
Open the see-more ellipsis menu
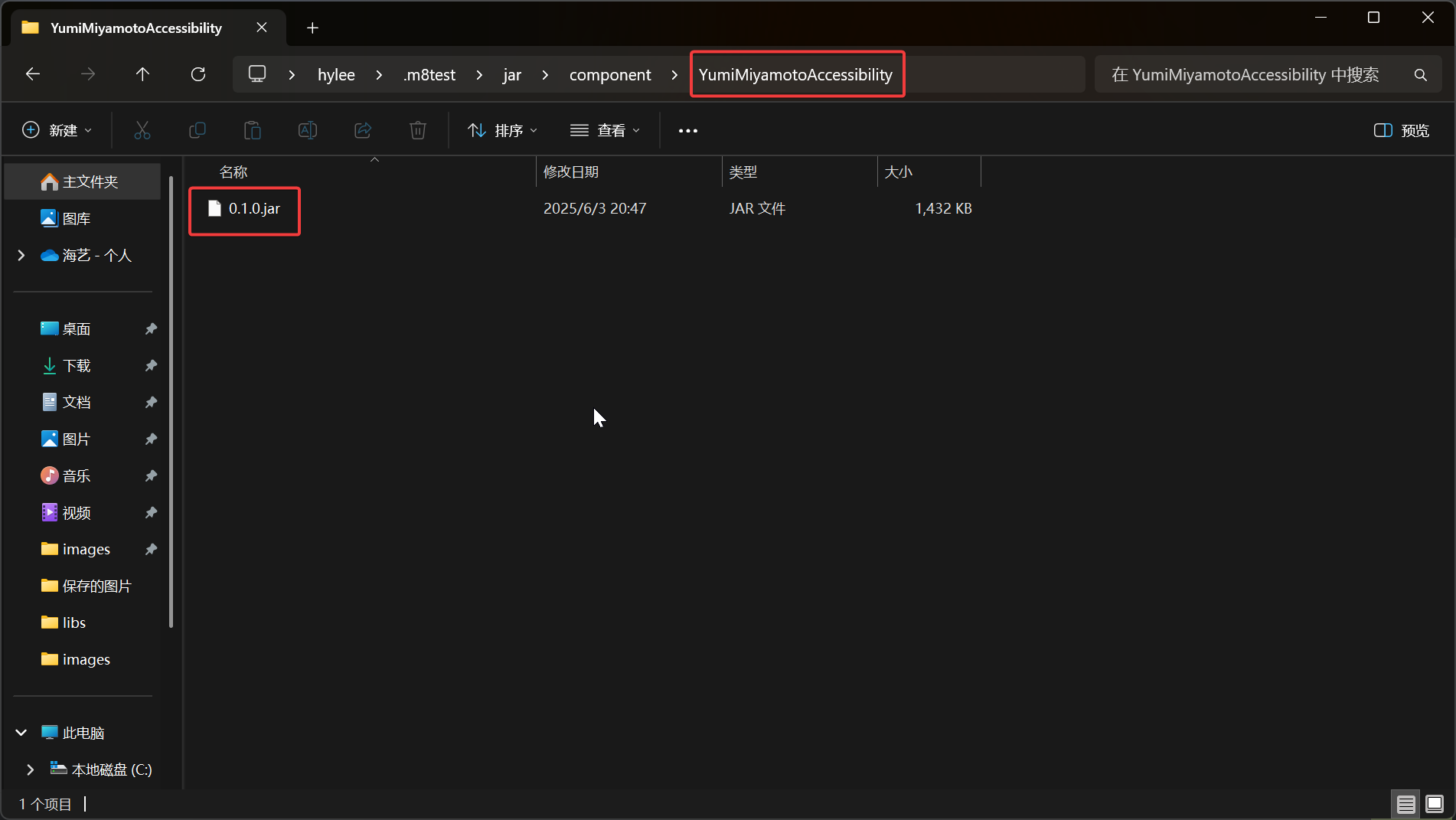(687, 130)
